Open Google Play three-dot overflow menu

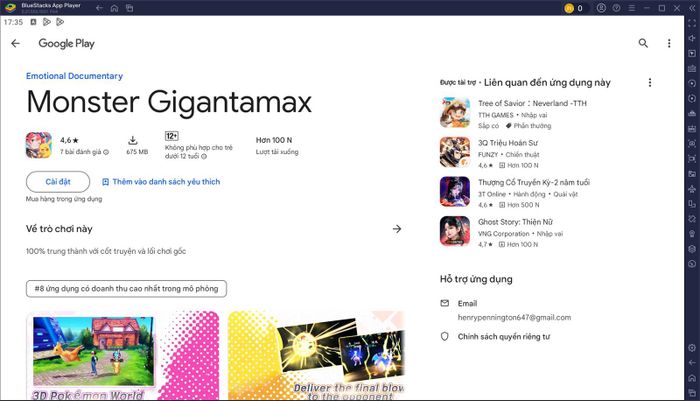tap(669, 43)
